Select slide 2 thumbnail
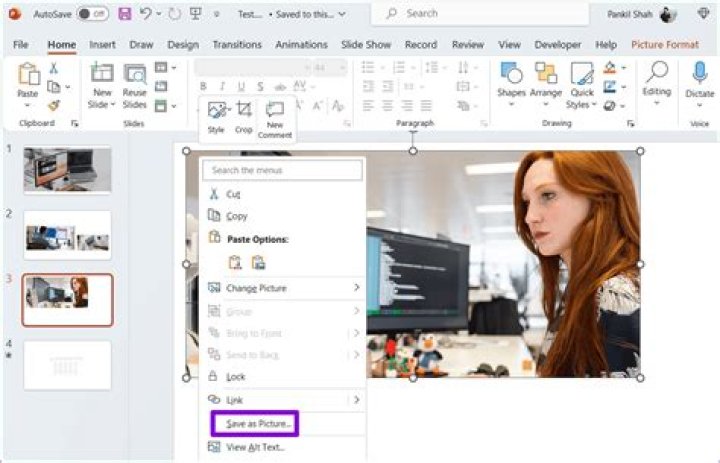Image resolution: width=720 pixels, height=463 pixels. pos(67,235)
